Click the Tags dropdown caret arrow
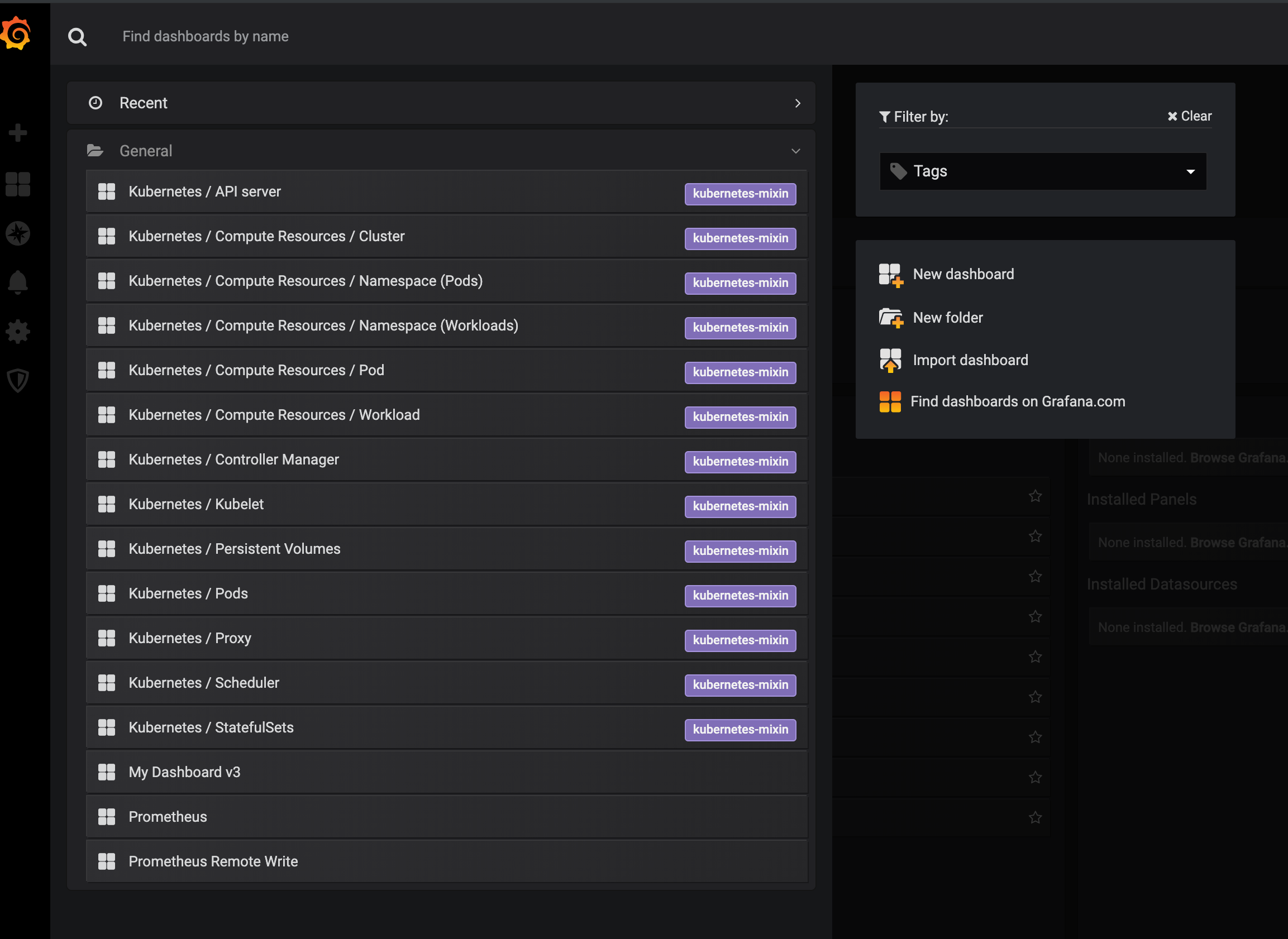This screenshot has height=939, width=1288. coord(1190,171)
